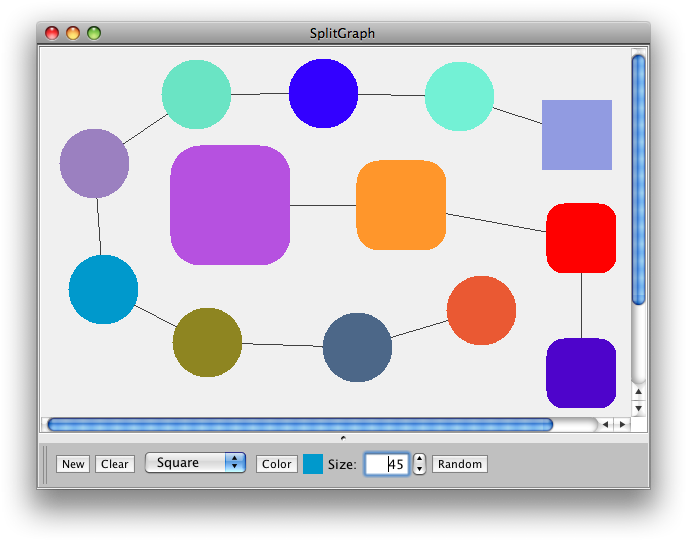This screenshot has height=540, width=686.
Task: Decrease size with stepper down arrow
Action: click(419, 469)
